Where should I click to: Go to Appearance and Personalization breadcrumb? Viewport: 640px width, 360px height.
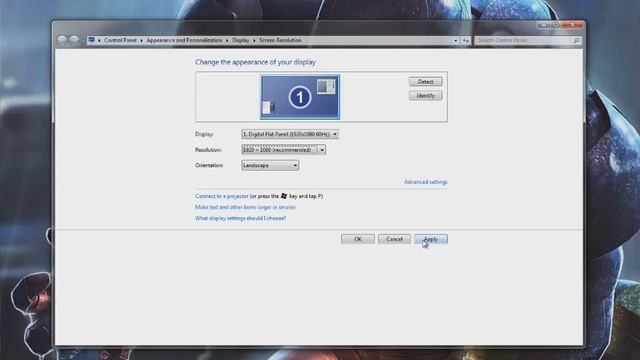(184, 40)
